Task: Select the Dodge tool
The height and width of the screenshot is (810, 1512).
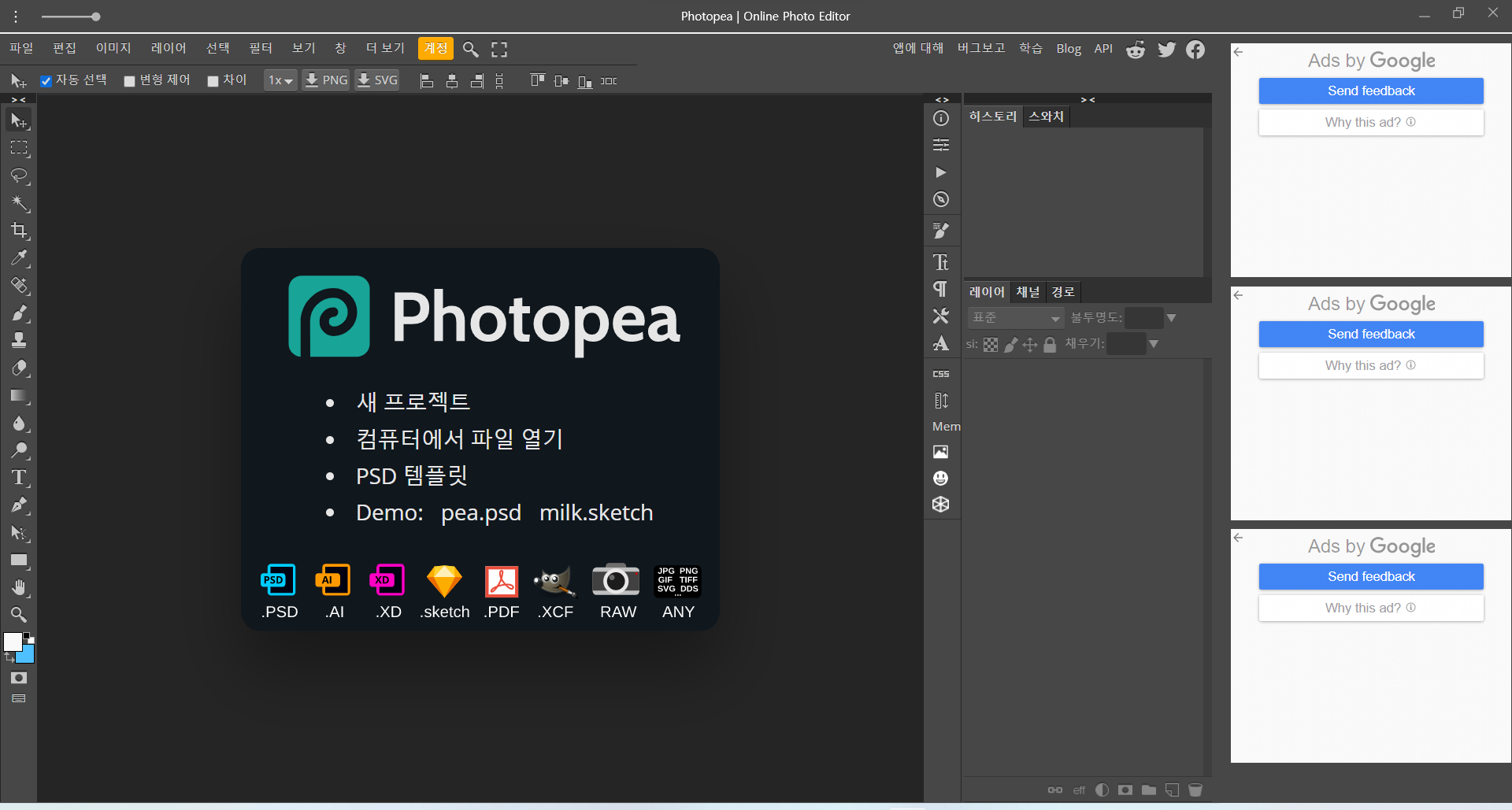Action: coord(19,450)
